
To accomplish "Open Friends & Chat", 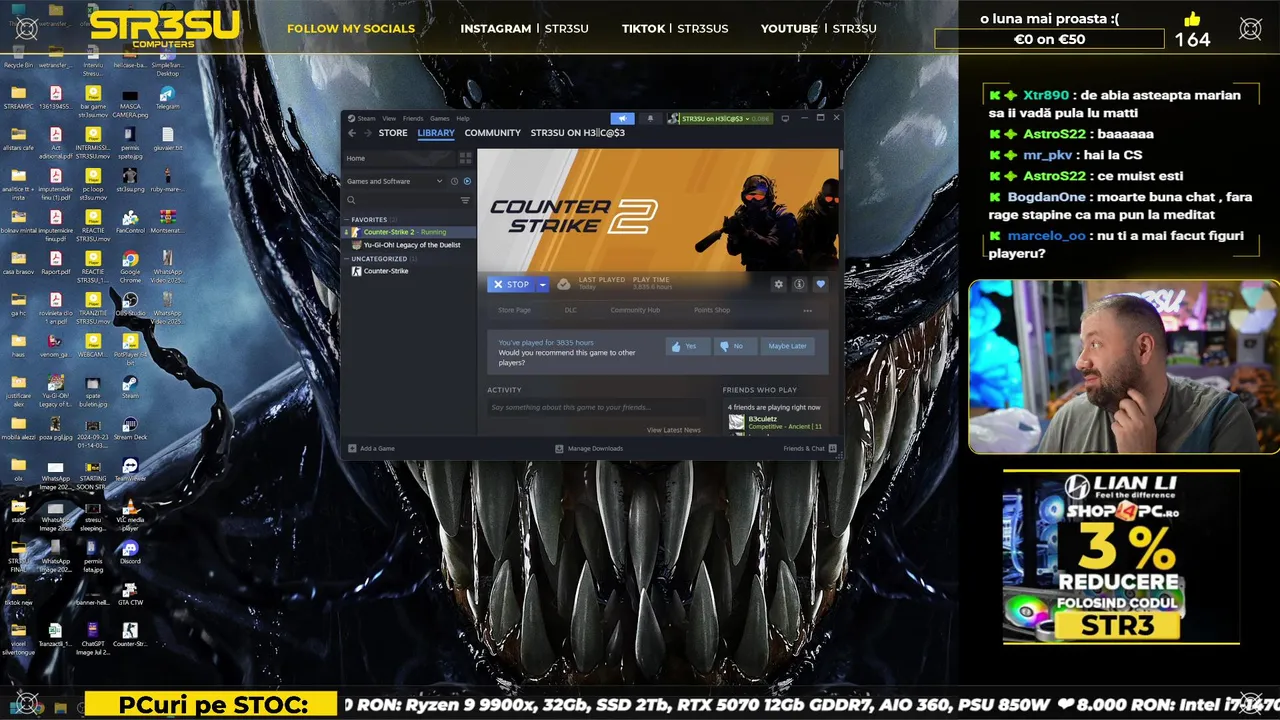I will click(808, 448).
